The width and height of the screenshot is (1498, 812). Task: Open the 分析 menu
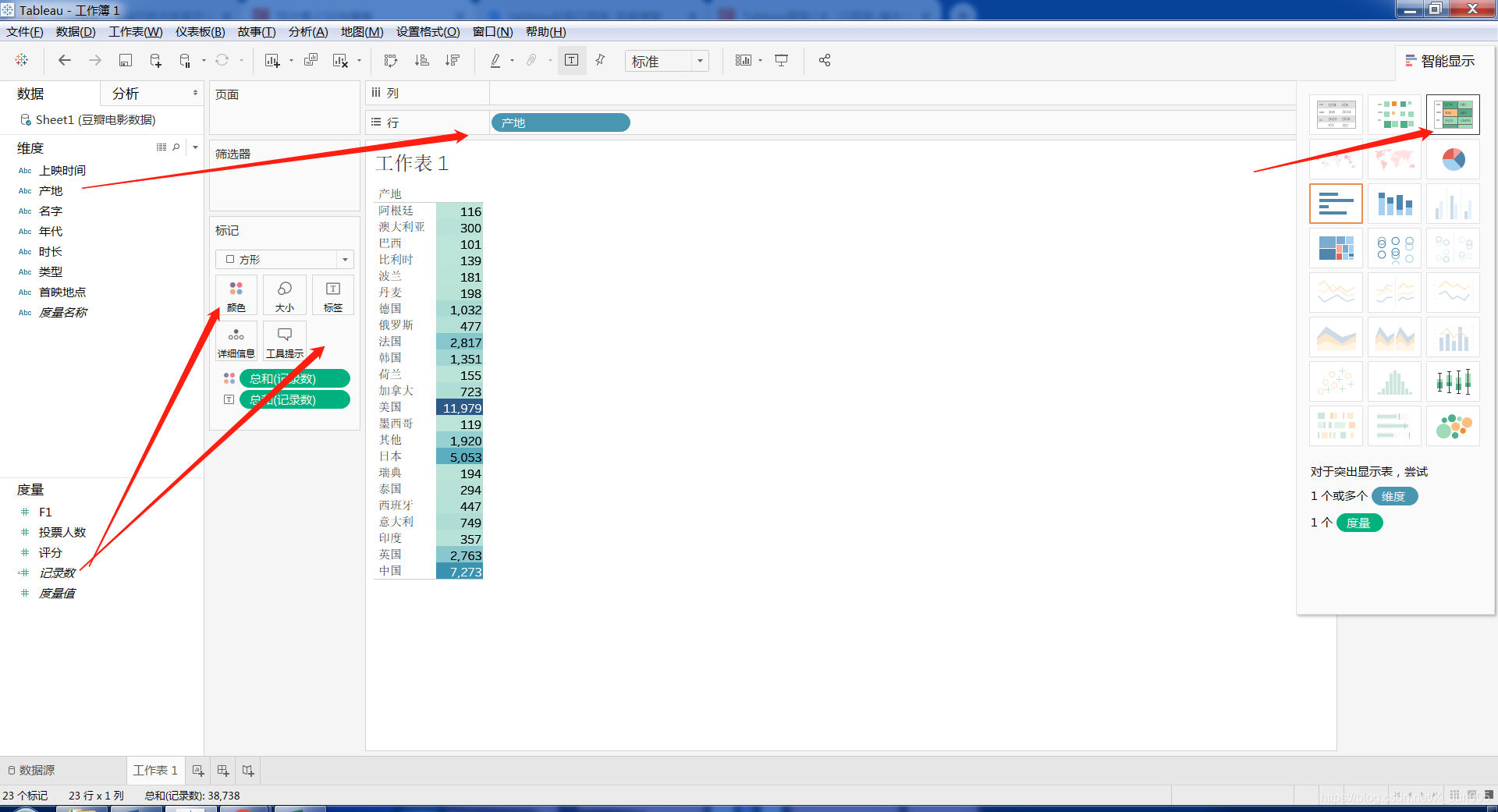308,32
